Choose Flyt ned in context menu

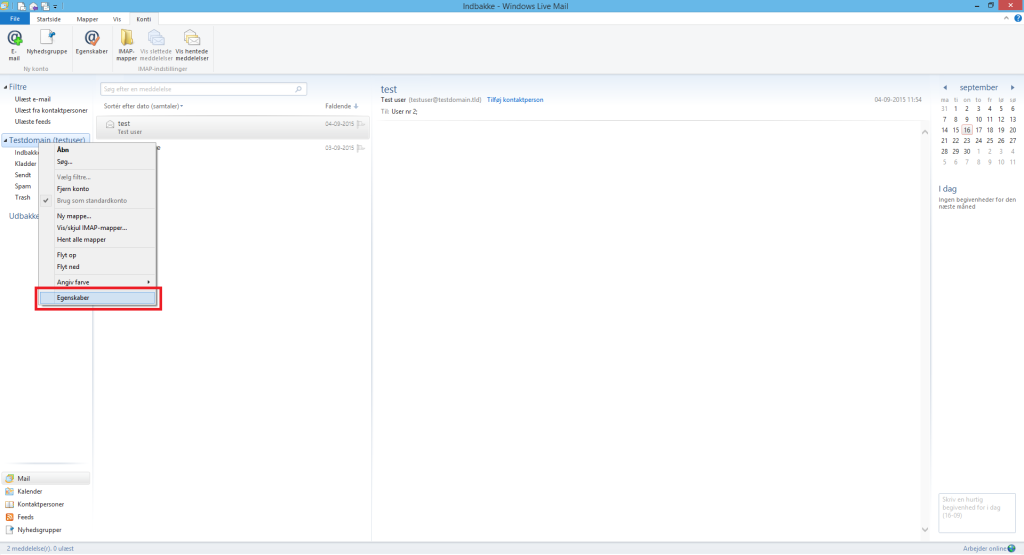98,267
